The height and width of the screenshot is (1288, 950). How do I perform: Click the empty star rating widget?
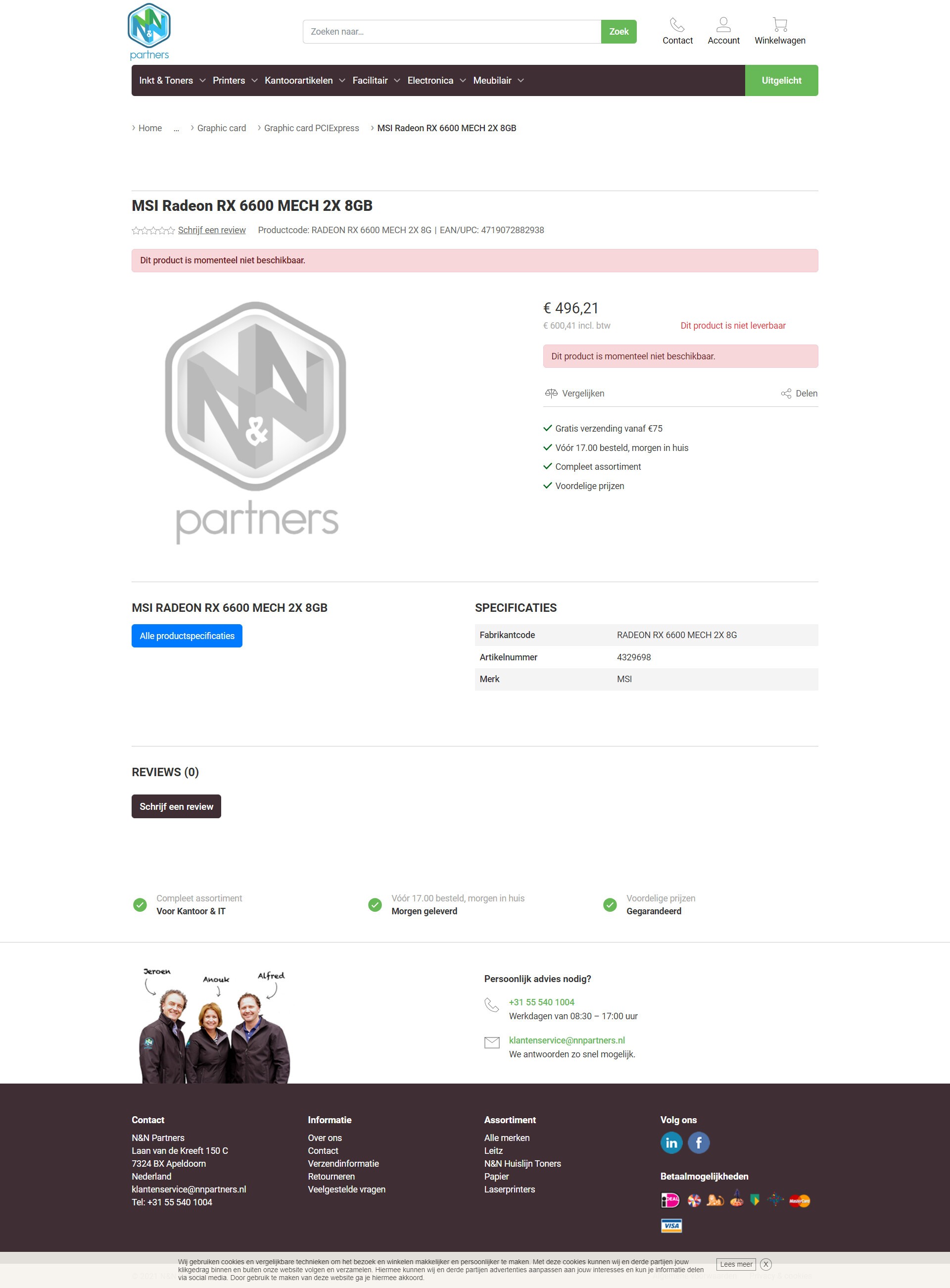point(153,230)
